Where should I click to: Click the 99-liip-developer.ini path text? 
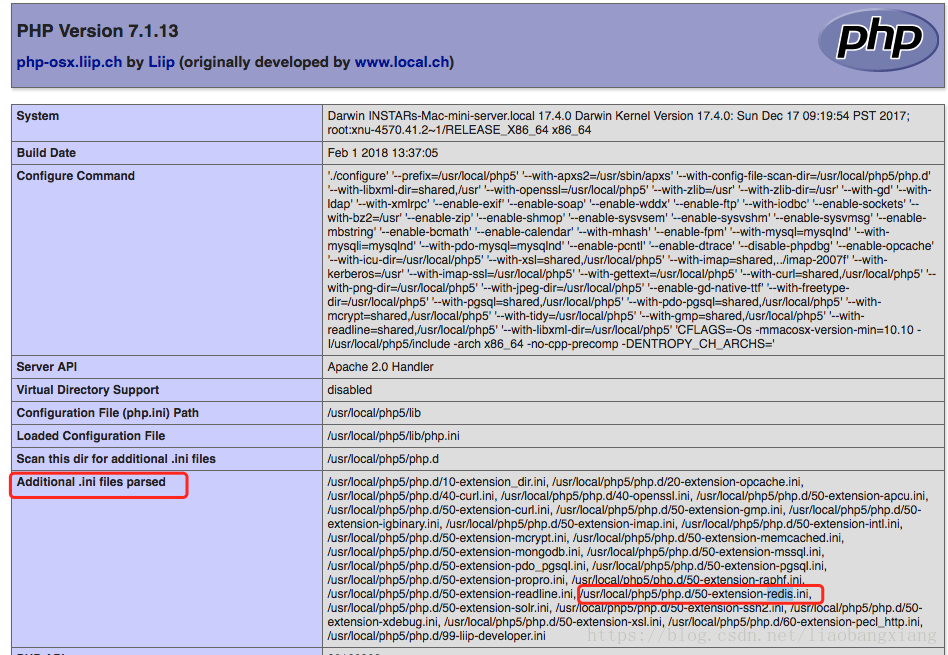[437, 636]
